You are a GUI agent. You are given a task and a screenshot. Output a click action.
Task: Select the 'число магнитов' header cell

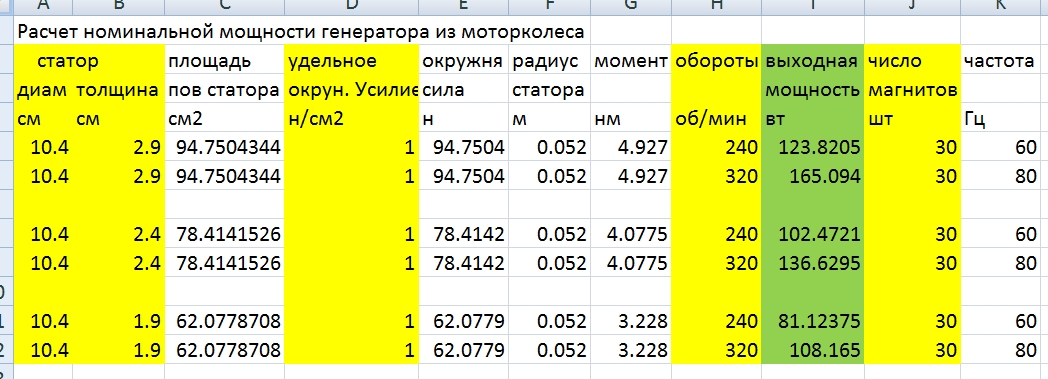pyautogui.click(x=912, y=61)
